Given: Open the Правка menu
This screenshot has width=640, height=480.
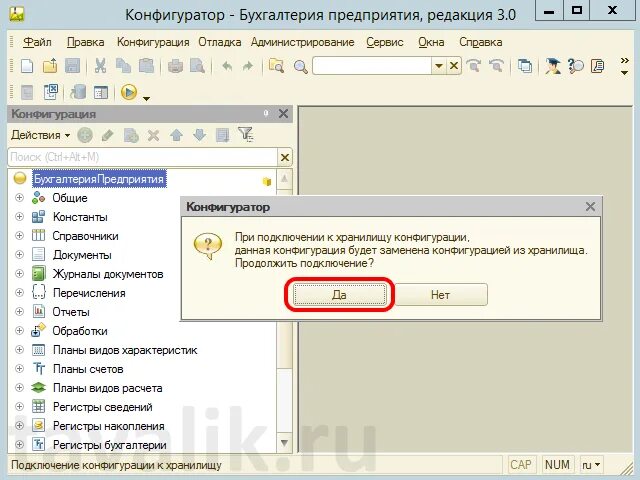Looking at the screenshot, I should pyautogui.click(x=85, y=42).
